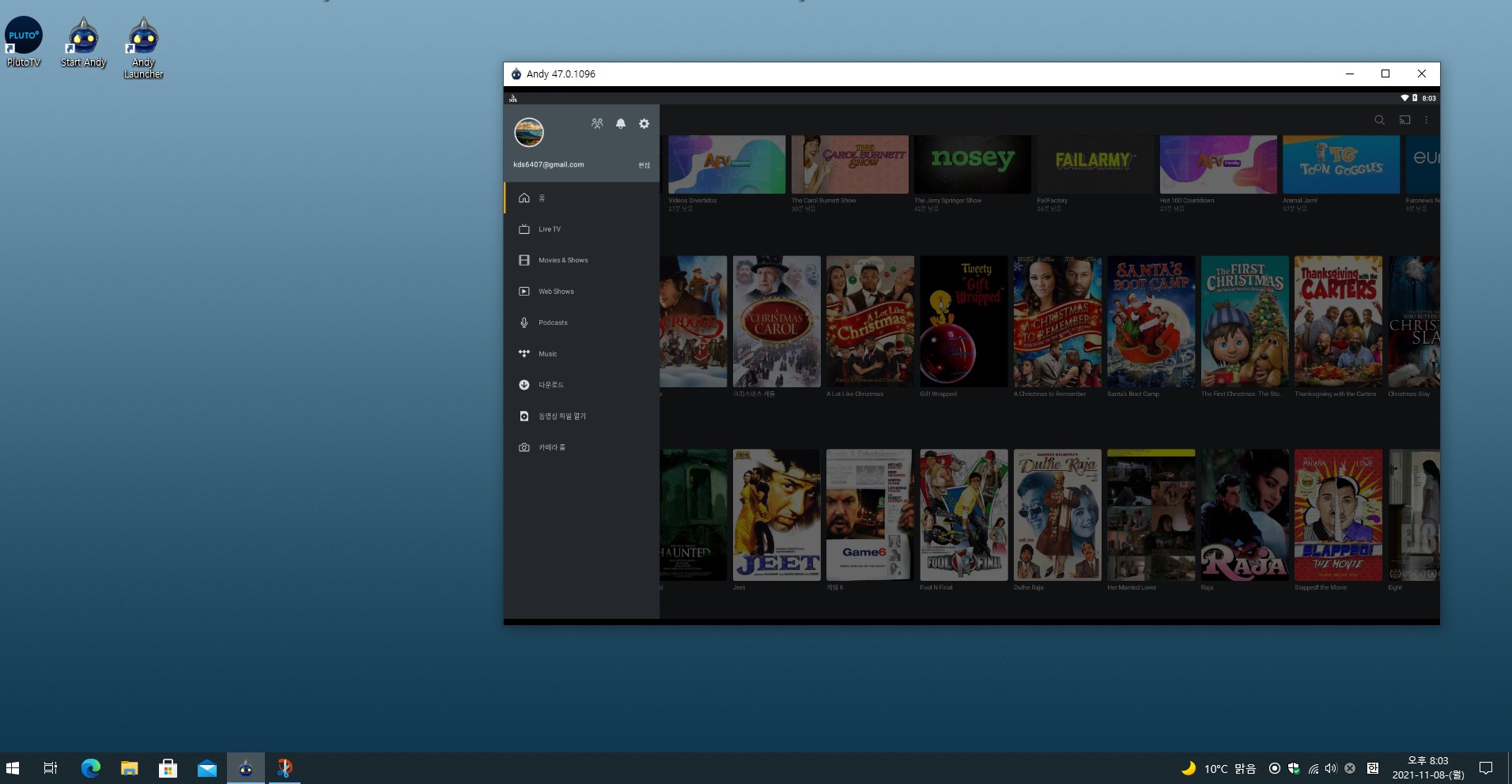Go to Web Shows section
The width and height of the screenshot is (1512, 784).
[582, 292]
